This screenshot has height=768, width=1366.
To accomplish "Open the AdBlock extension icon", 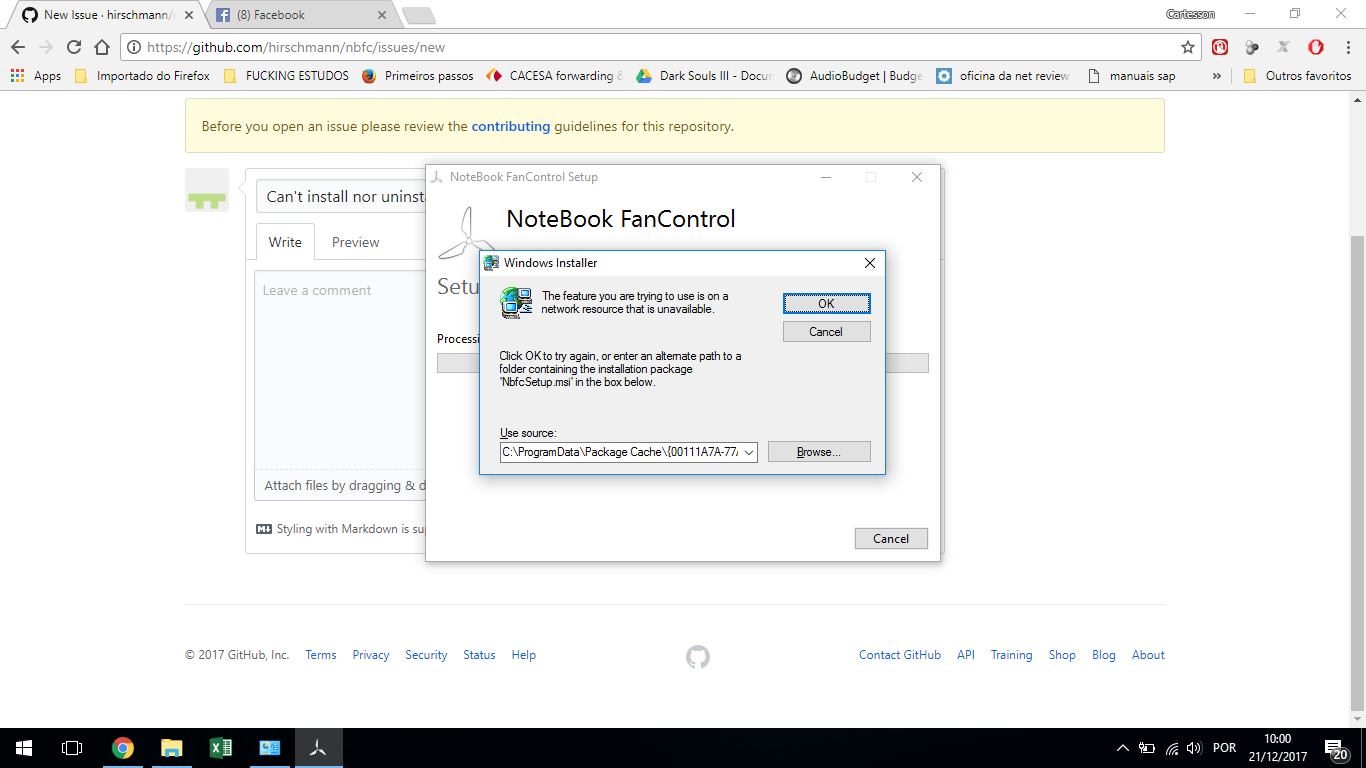I will [x=1219, y=47].
